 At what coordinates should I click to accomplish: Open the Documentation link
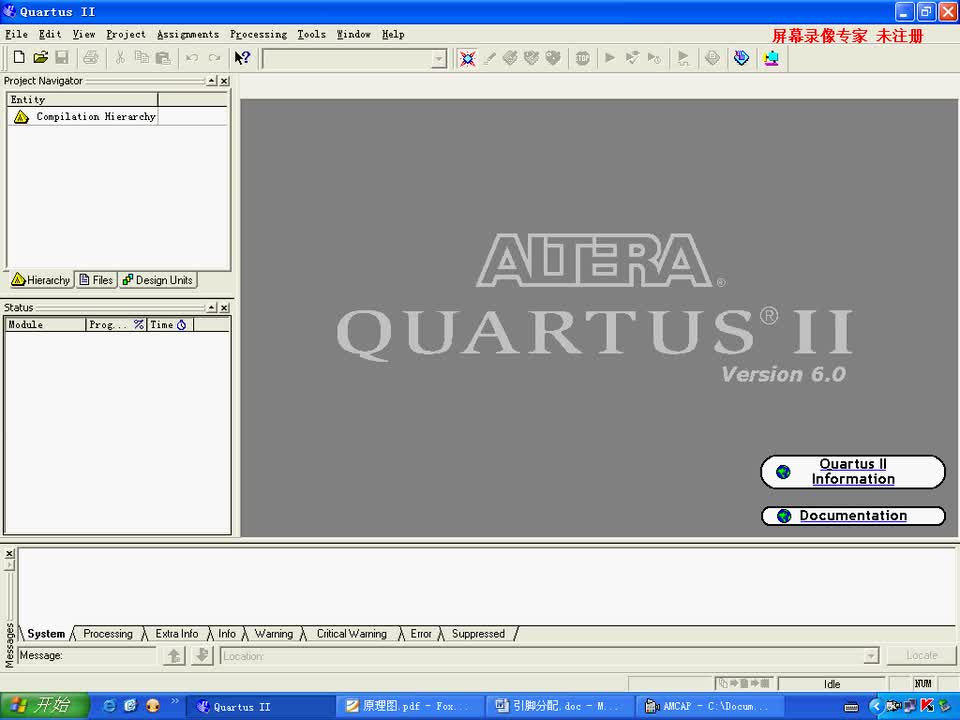coord(853,516)
